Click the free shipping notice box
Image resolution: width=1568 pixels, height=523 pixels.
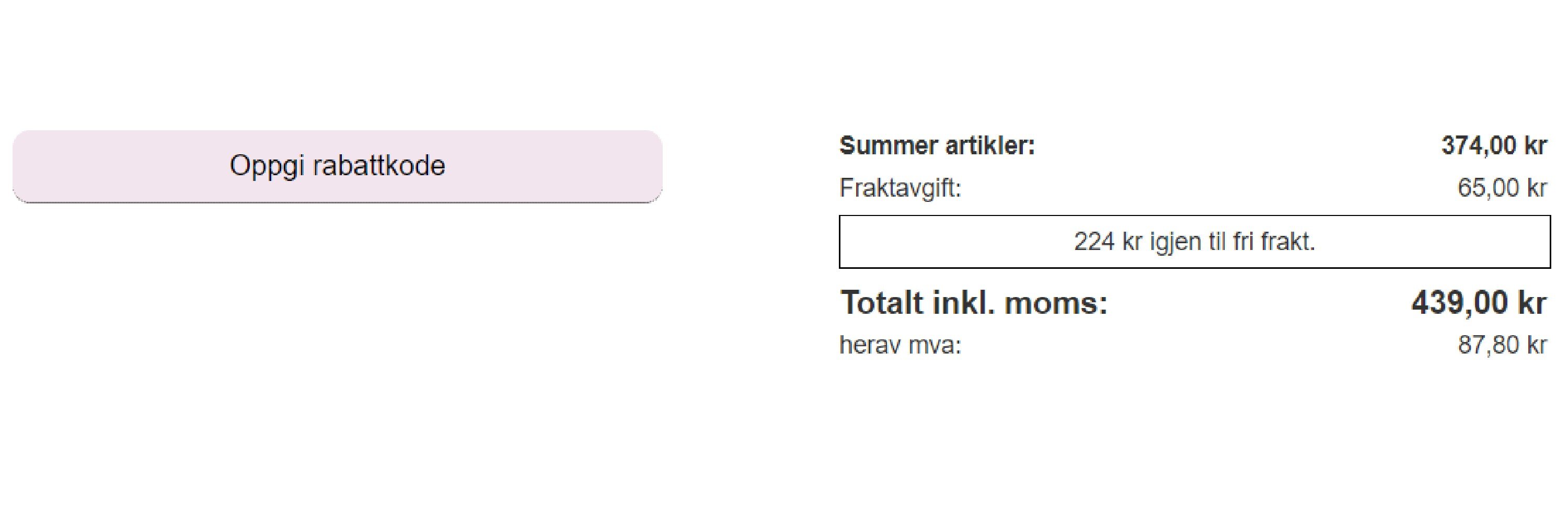(1194, 242)
